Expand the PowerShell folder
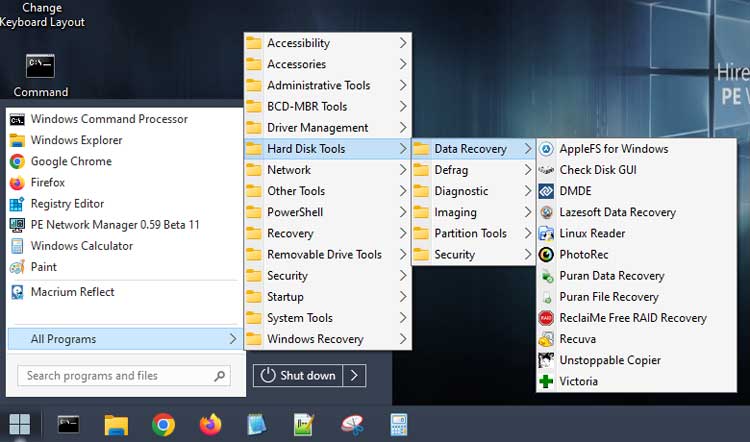The image size is (750, 442). (328, 212)
